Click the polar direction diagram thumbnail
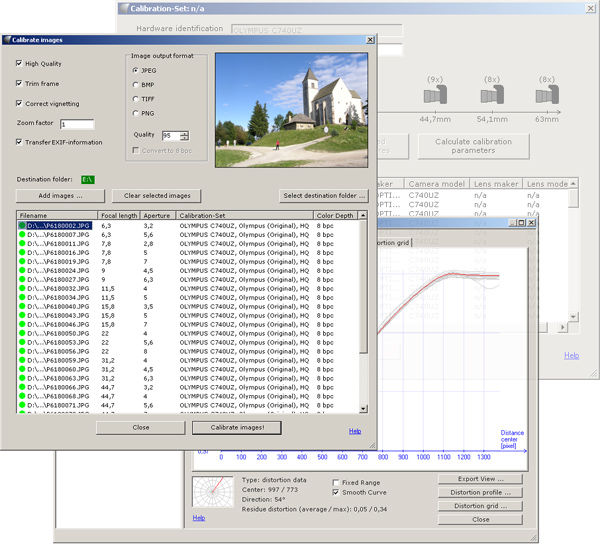 [x=213, y=492]
